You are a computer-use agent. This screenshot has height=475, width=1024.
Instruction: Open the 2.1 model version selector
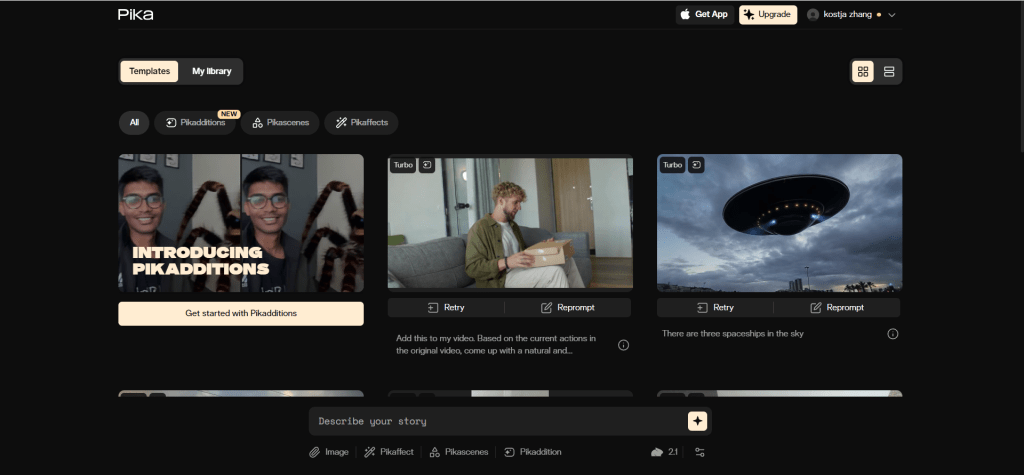pyautogui.click(x=664, y=452)
